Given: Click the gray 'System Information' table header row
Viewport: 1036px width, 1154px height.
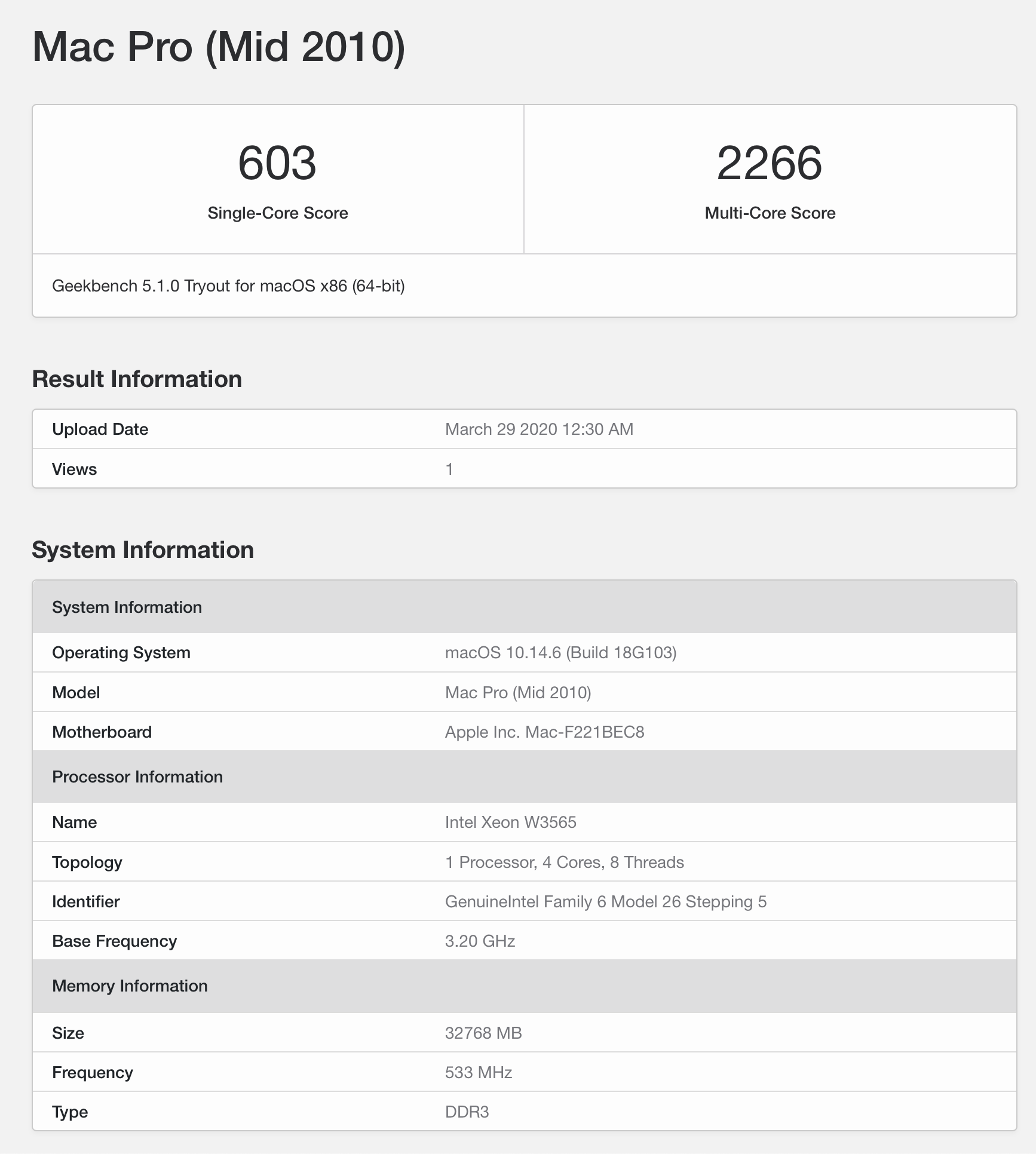Looking at the screenshot, I should (x=525, y=607).
